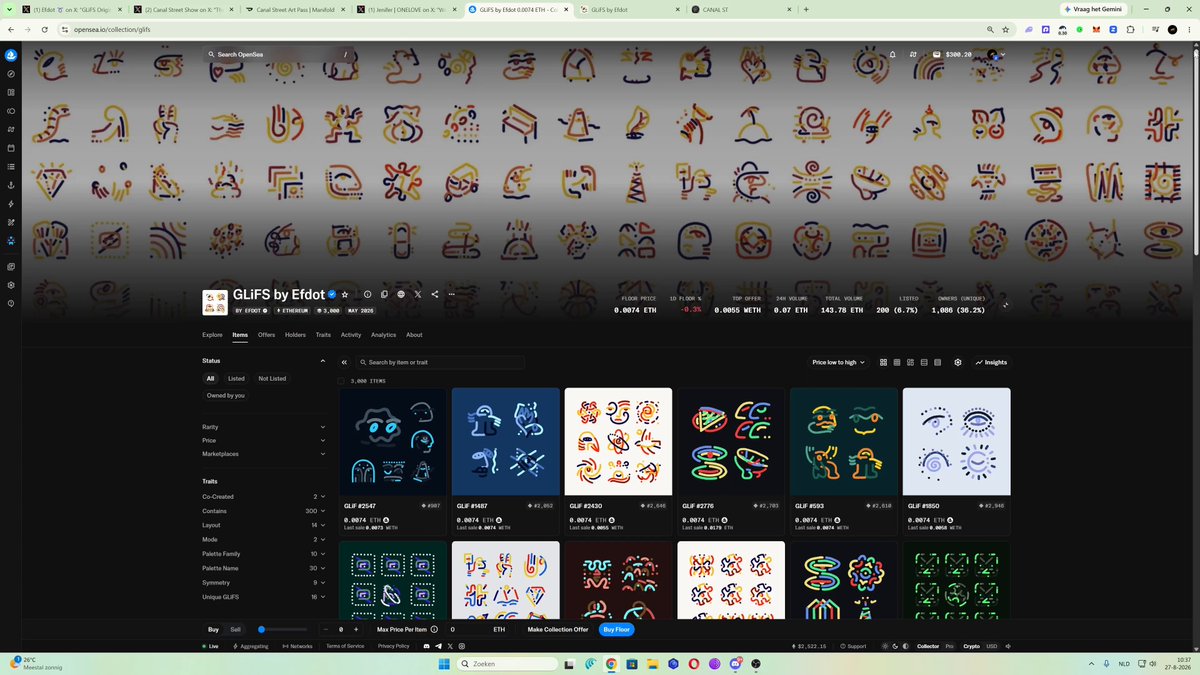Switch the bottom bar to Sell mode

236,630
